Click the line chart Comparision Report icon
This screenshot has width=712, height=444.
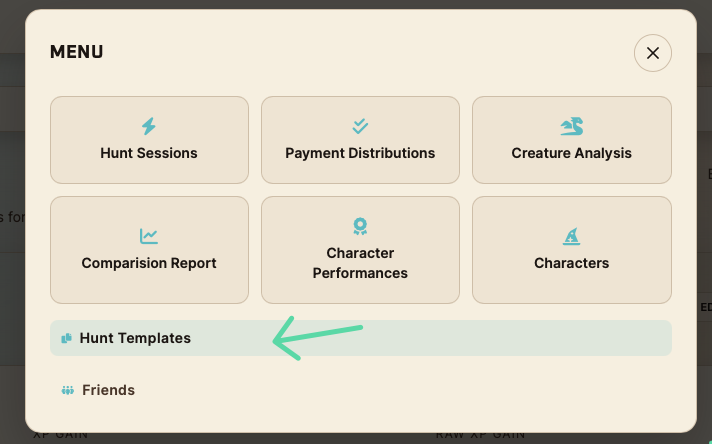(x=149, y=237)
